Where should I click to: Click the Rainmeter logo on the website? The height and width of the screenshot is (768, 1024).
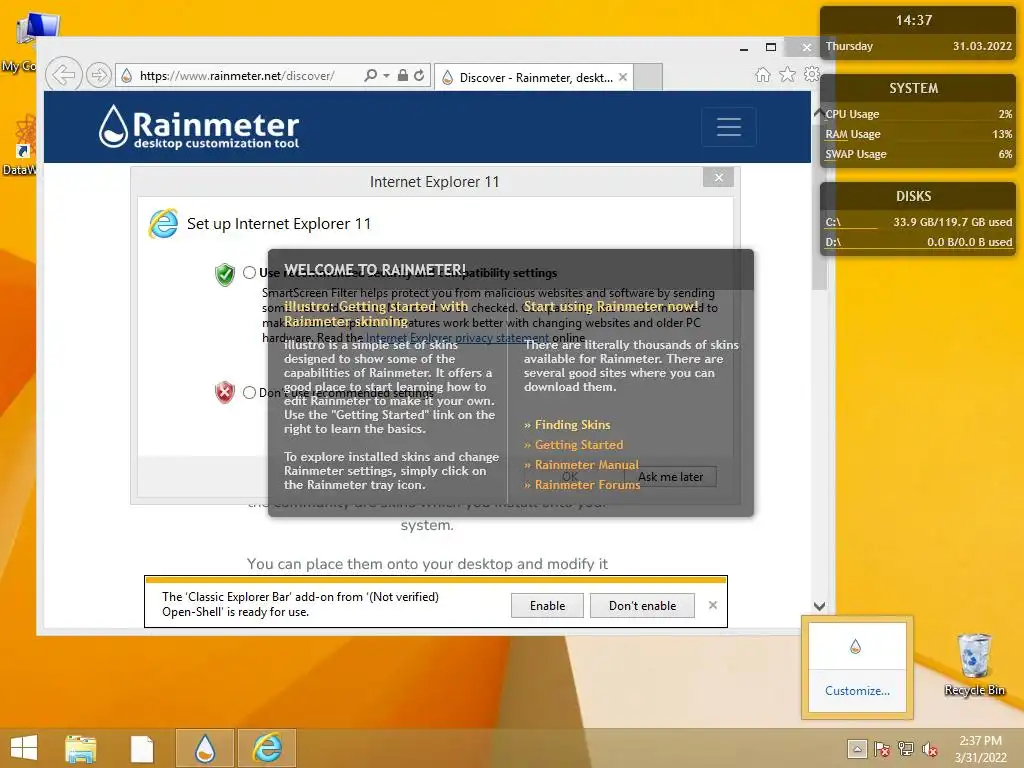coord(199,127)
